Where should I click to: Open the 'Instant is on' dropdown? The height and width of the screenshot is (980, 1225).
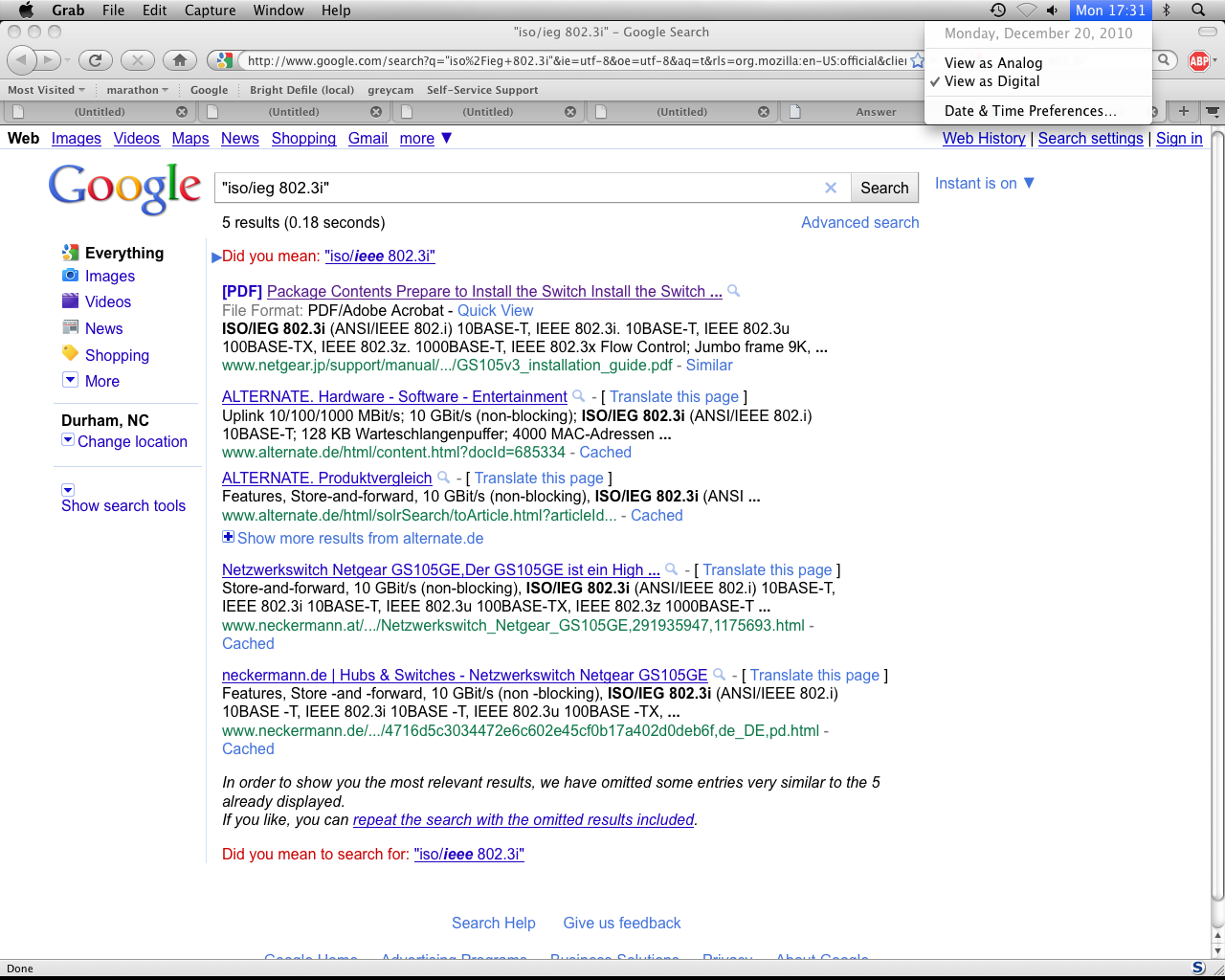click(x=985, y=183)
